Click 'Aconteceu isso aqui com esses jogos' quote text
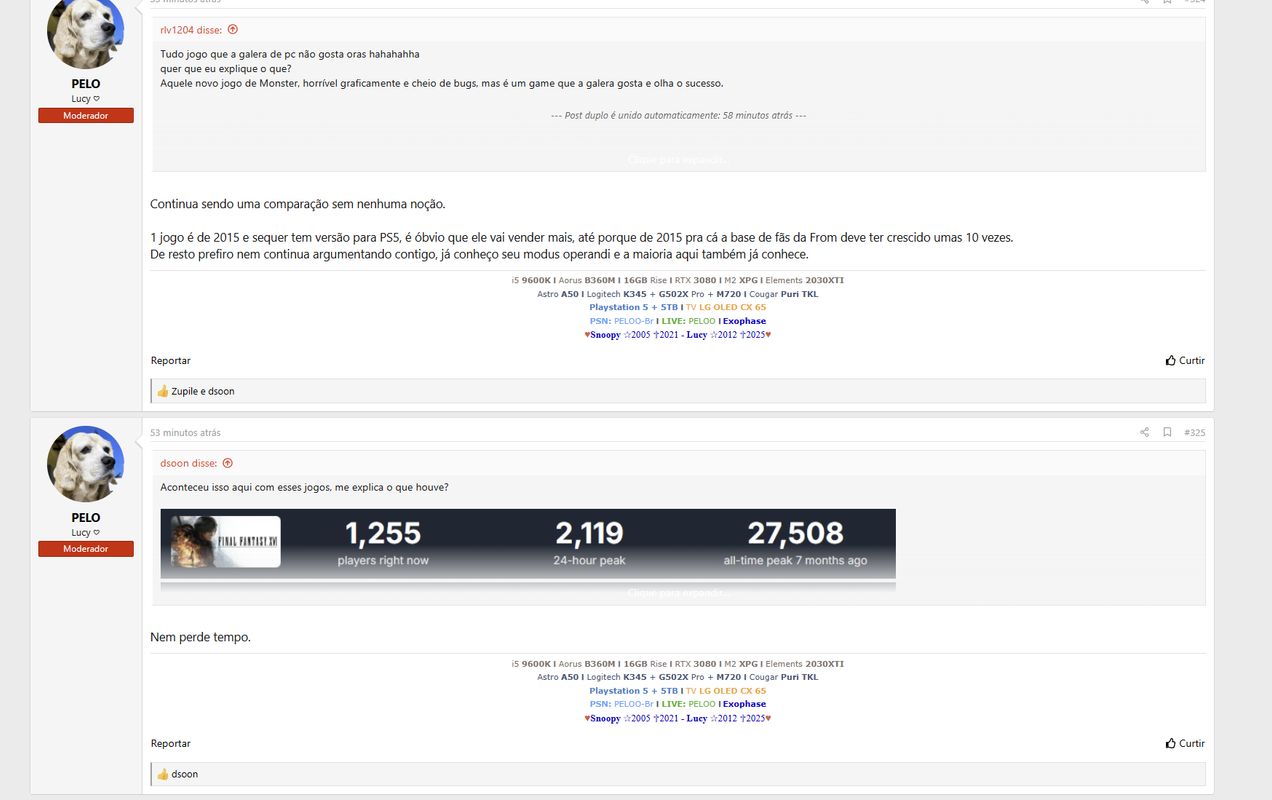This screenshot has height=800, width=1272. point(304,487)
